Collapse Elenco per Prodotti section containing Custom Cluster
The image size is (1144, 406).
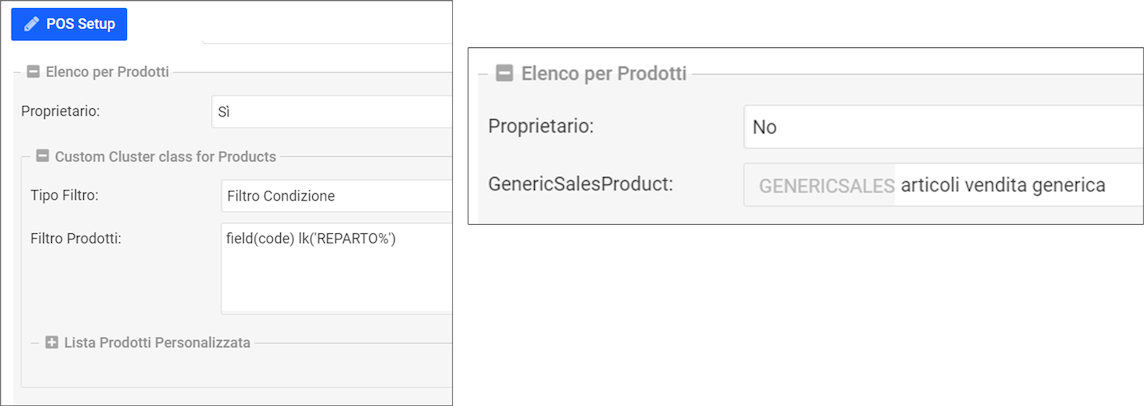coord(34,72)
